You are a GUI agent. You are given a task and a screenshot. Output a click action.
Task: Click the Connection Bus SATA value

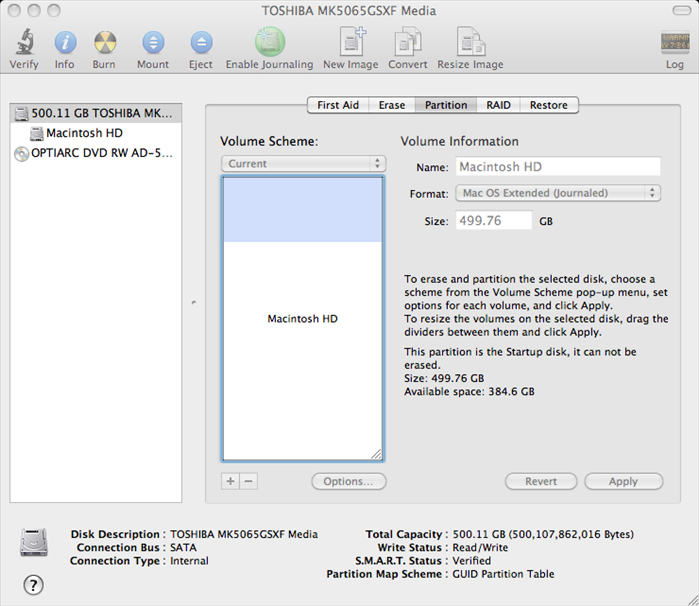pos(183,547)
